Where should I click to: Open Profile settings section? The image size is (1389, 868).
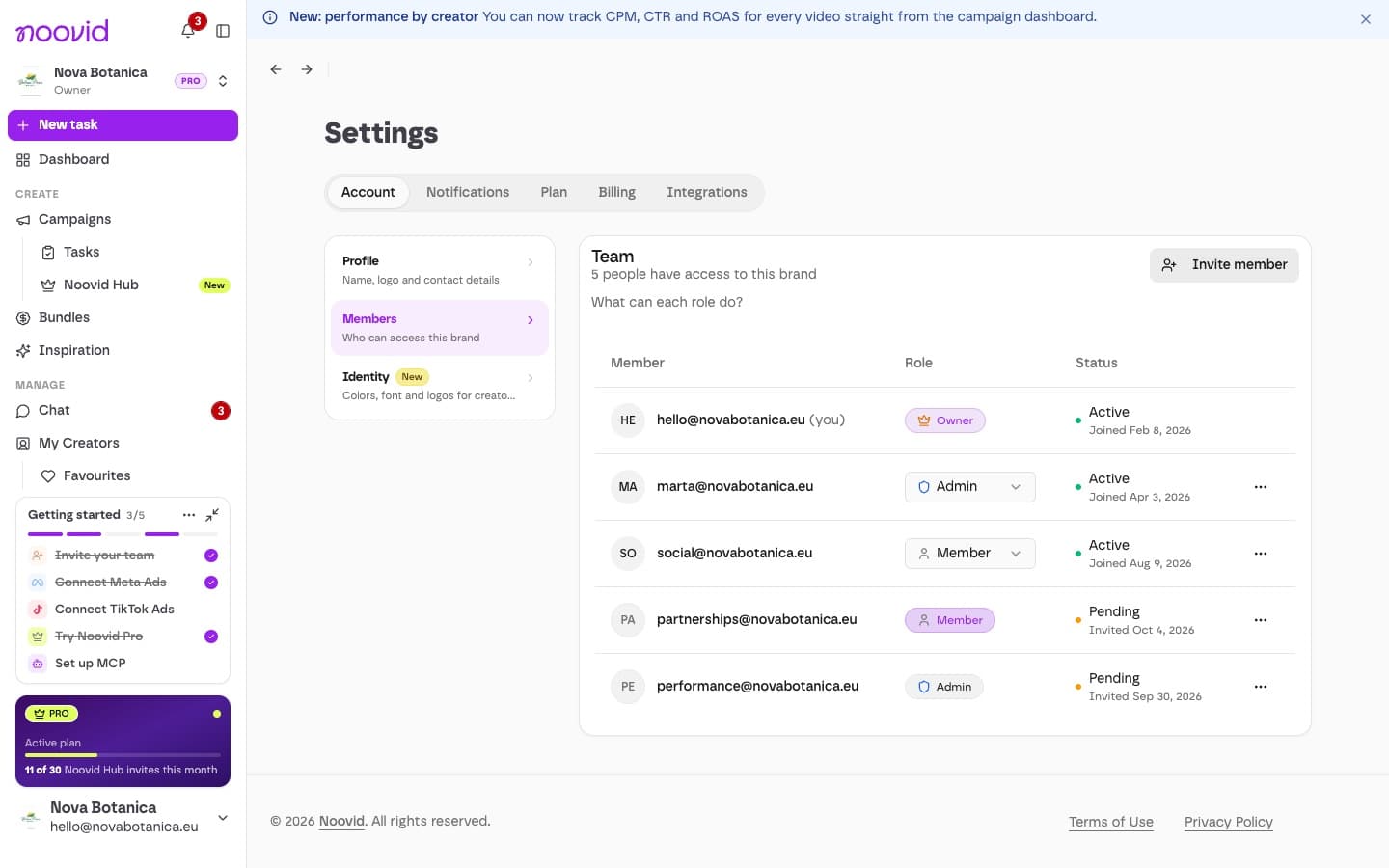tap(440, 270)
